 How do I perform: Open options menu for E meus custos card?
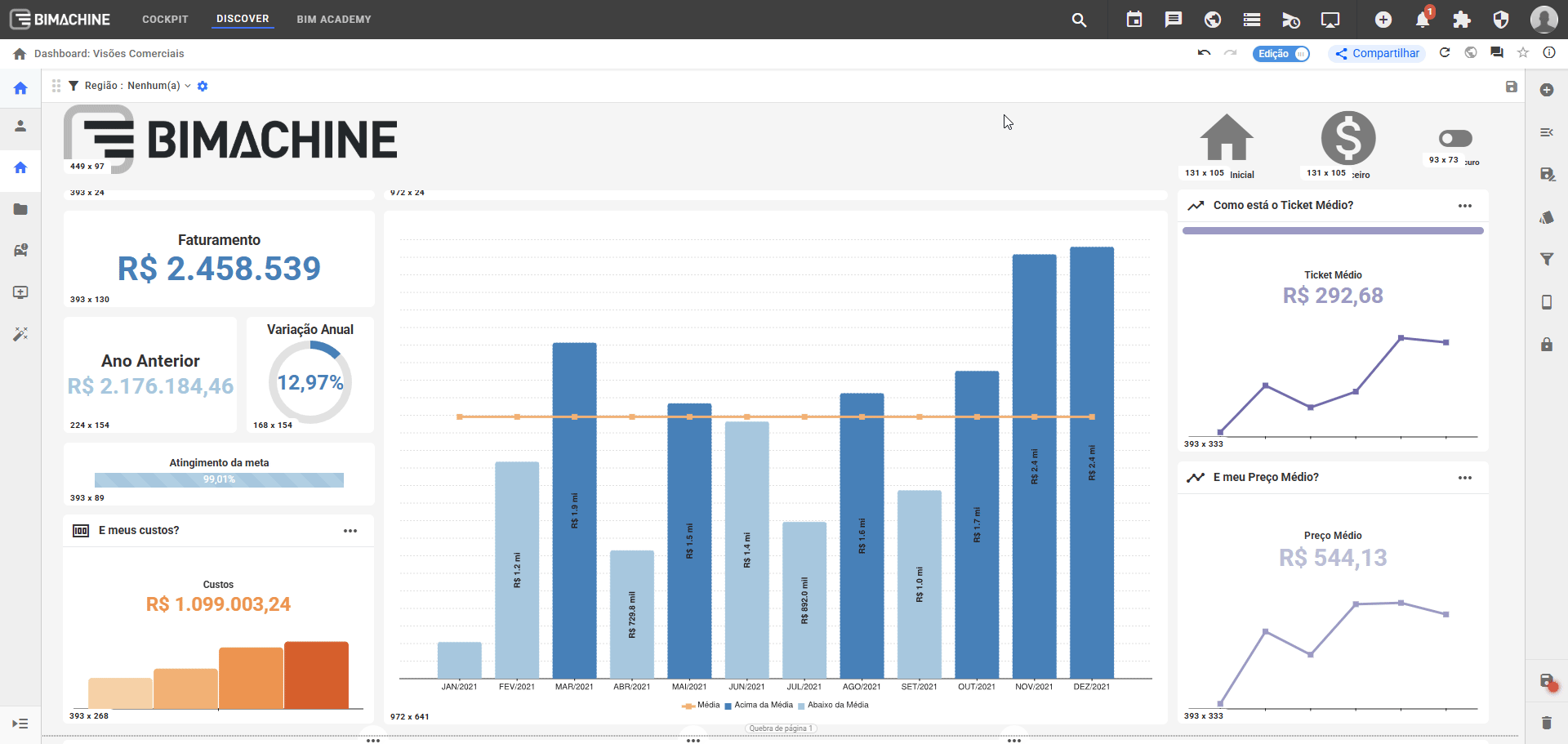pyautogui.click(x=350, y=531)
